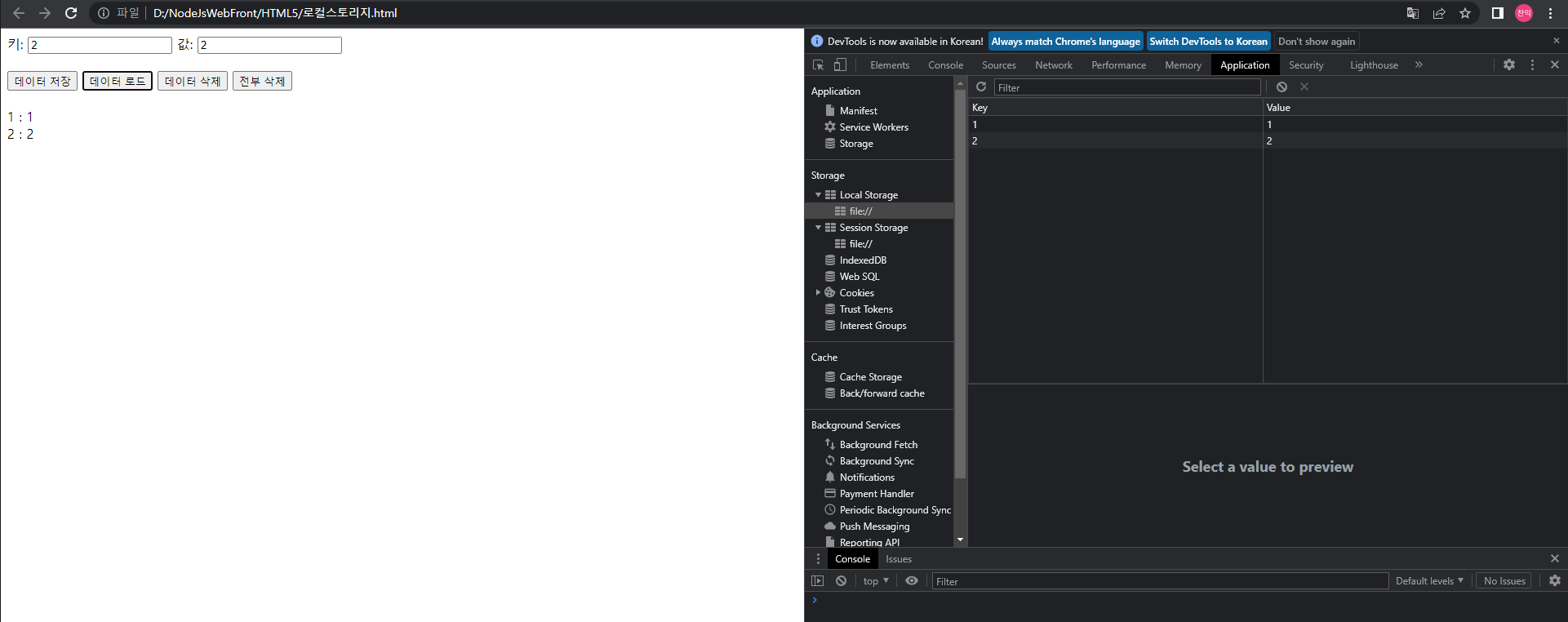Open the translate page icon in address bar
The width and height of the screenshot is (1568, 622).
click(1413, 13)
